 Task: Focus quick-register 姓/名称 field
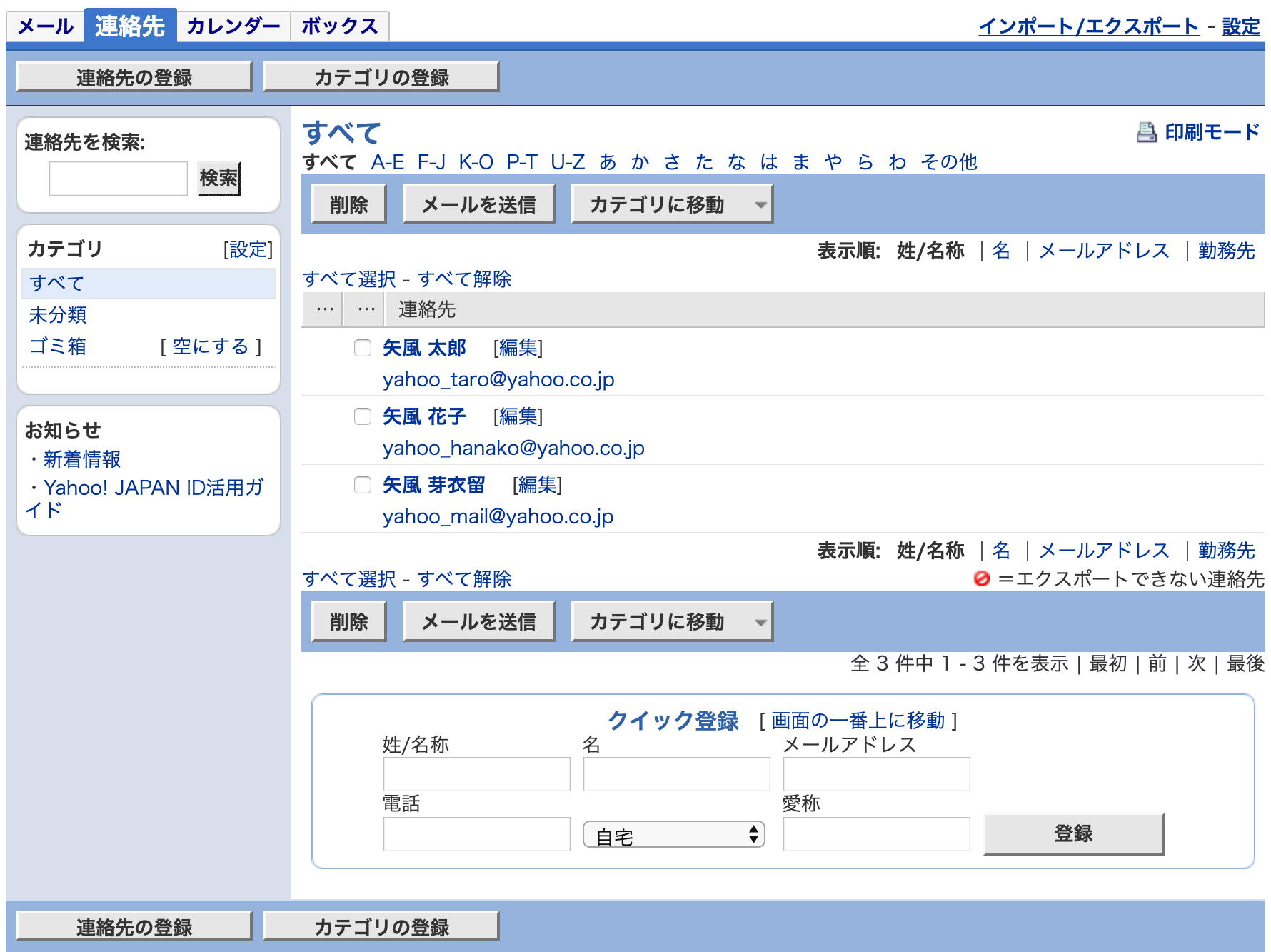click(477, 774)
